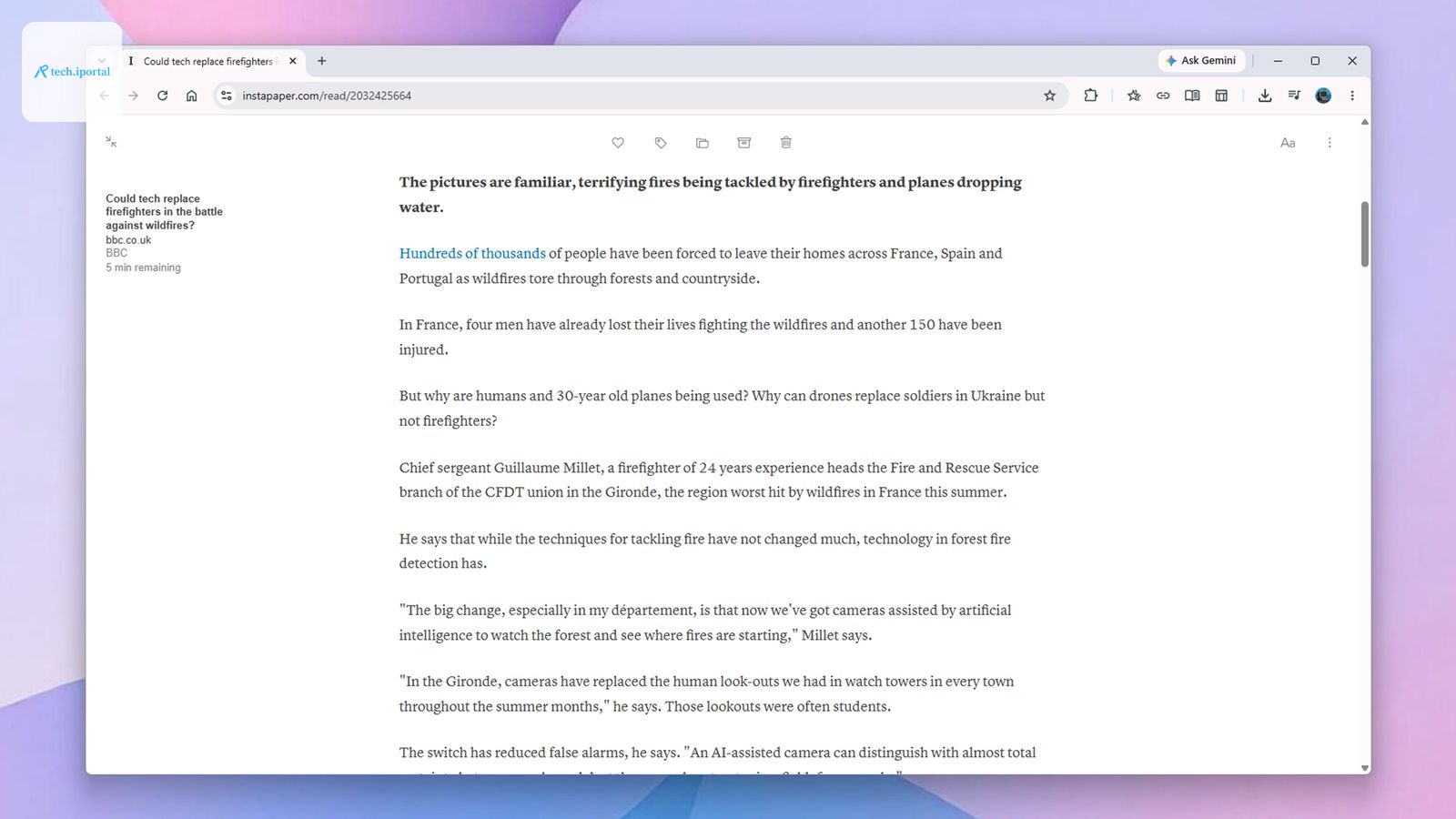
Task: Click the article title in sidebar
Action: point(164,212)
